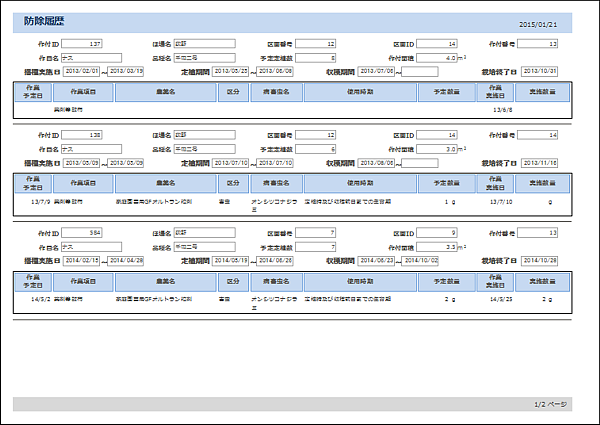Image resolution: width=600 pixels, height=425 pixels.
Task: Select the 作付ID field showing 384
Action: tap(84, 231)
